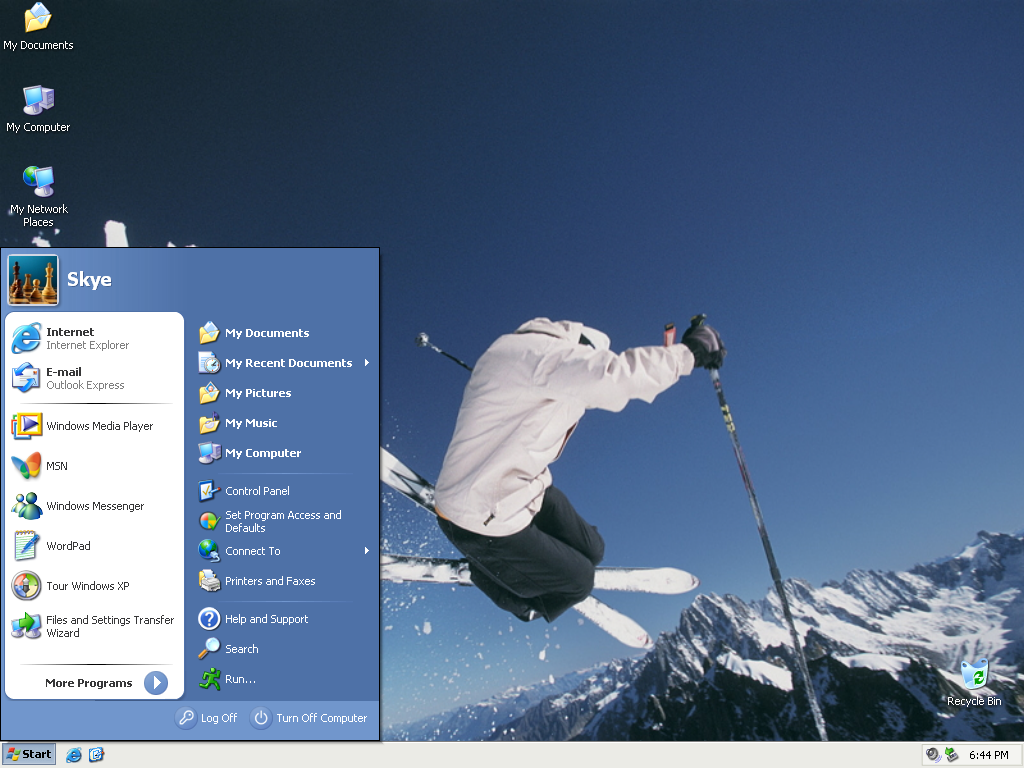Open the volume control in system tray
This screenshot has height=768, width=1024.
point(932,754)
